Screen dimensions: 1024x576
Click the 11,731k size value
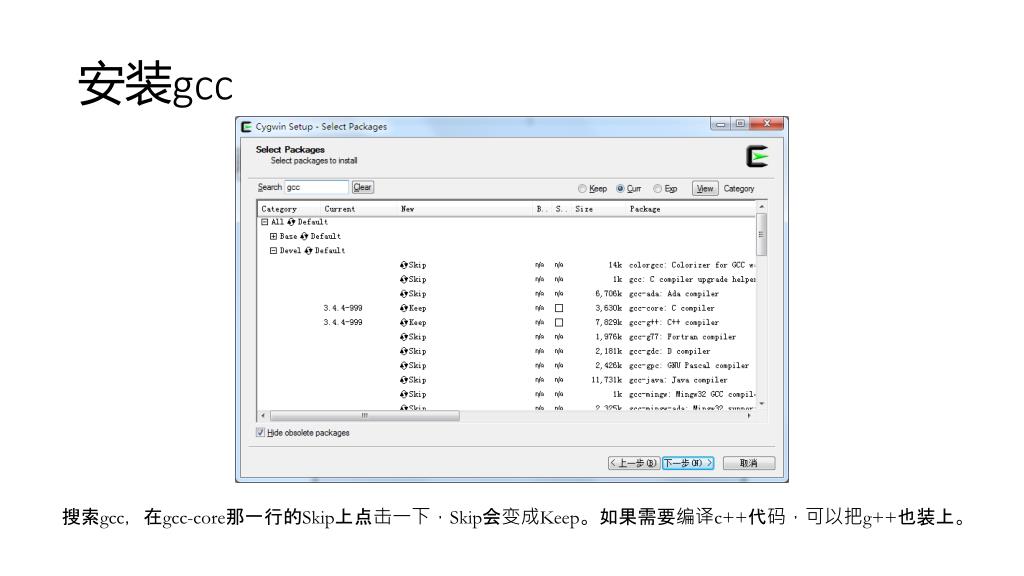[x=607, y=380]
